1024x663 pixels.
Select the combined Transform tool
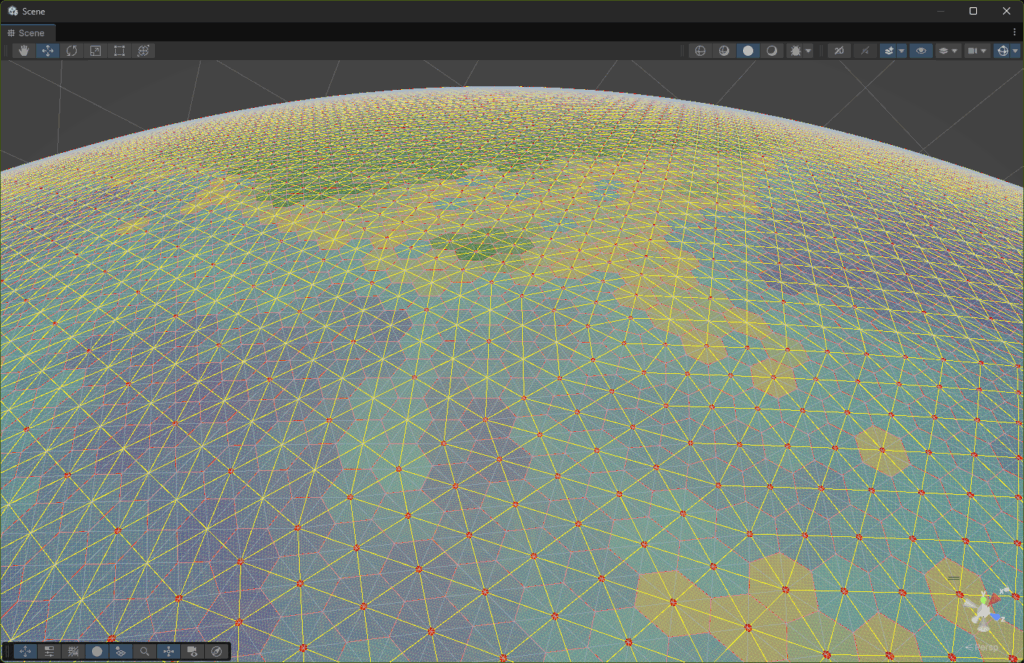(x=143, y=51)
